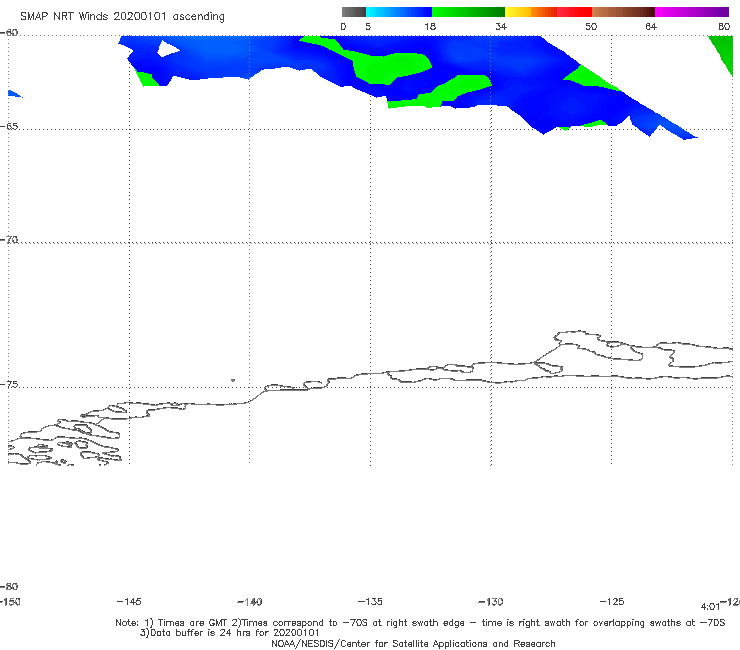The image size is (740, 650).
Task: Click the swath time label '4:01'
Action: (x=710, y=607)
